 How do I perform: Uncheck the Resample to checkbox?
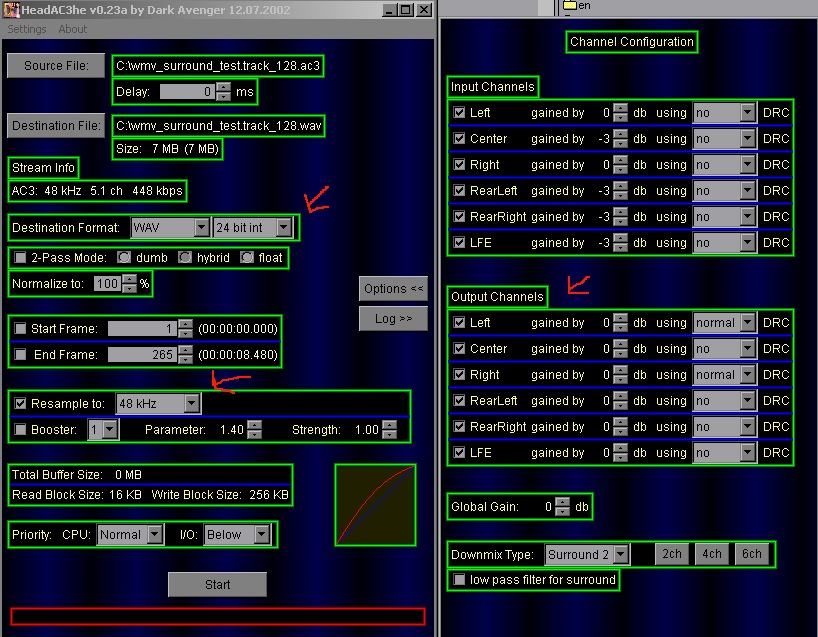(20, 404)
